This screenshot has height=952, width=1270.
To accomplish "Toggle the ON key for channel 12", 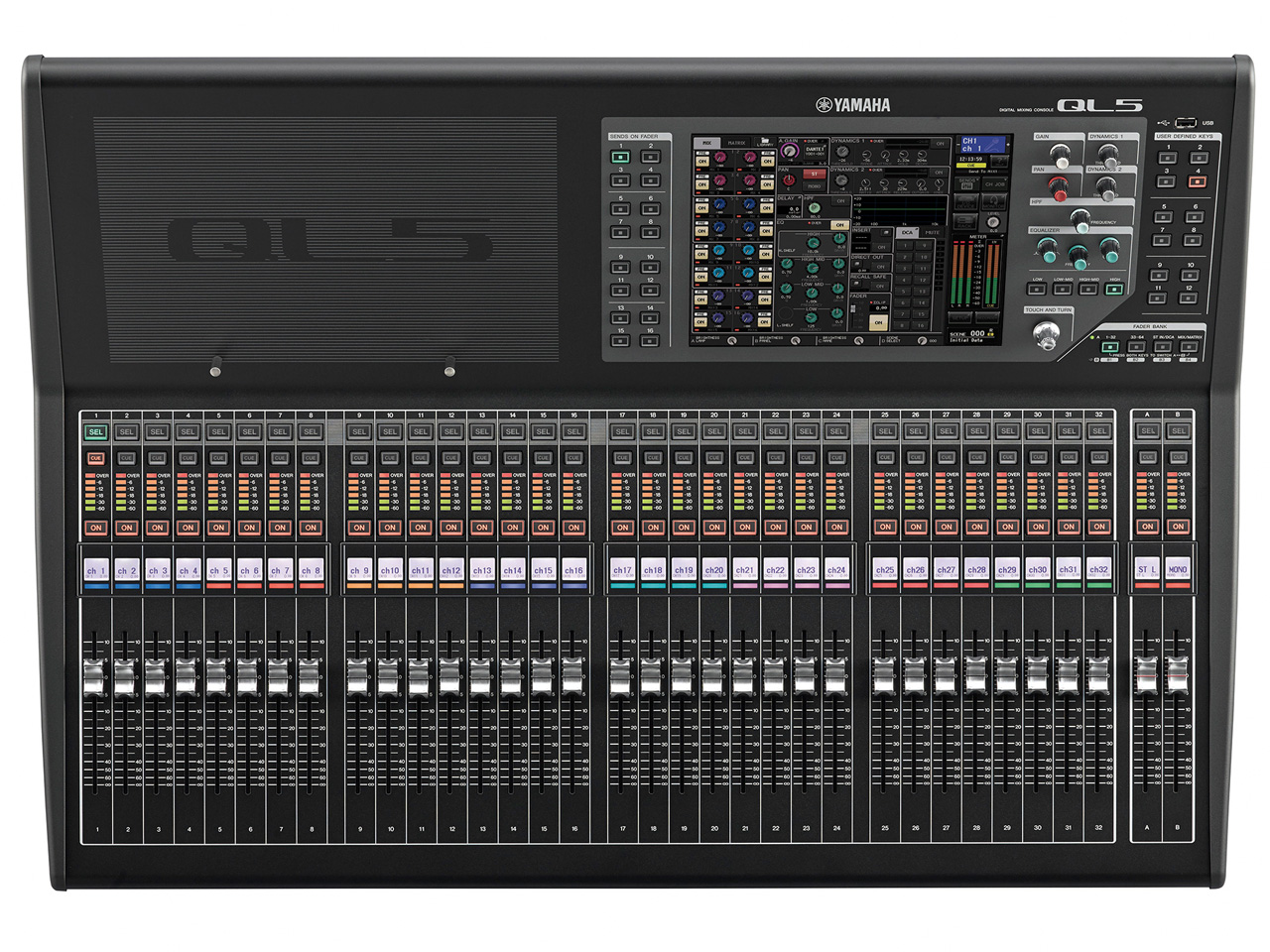I will click(x=451, y=527).
